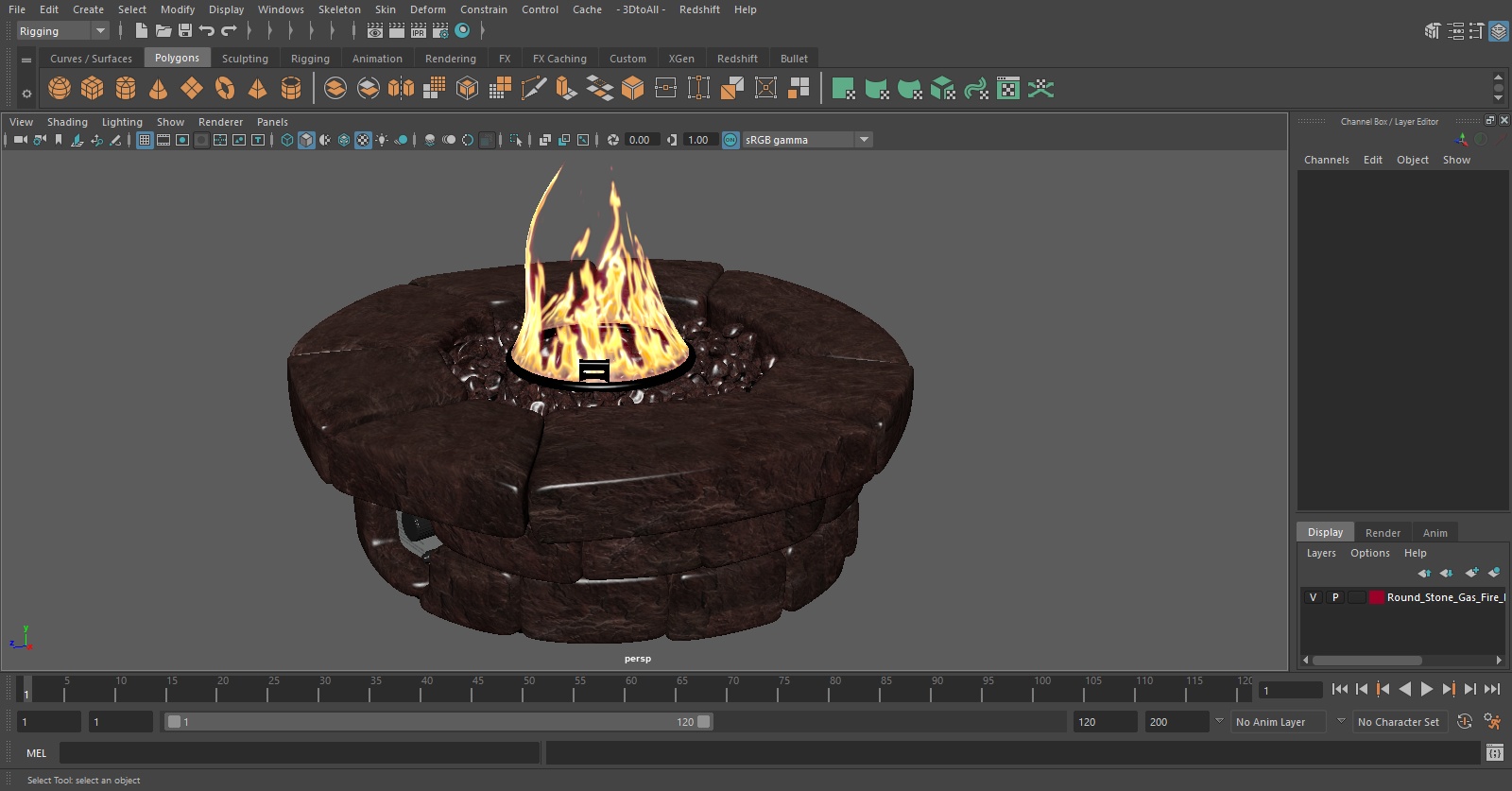1512x791 pixels.
Task: Click the Save scene icon
Action: pyautogui.click(x=185, y=31)
